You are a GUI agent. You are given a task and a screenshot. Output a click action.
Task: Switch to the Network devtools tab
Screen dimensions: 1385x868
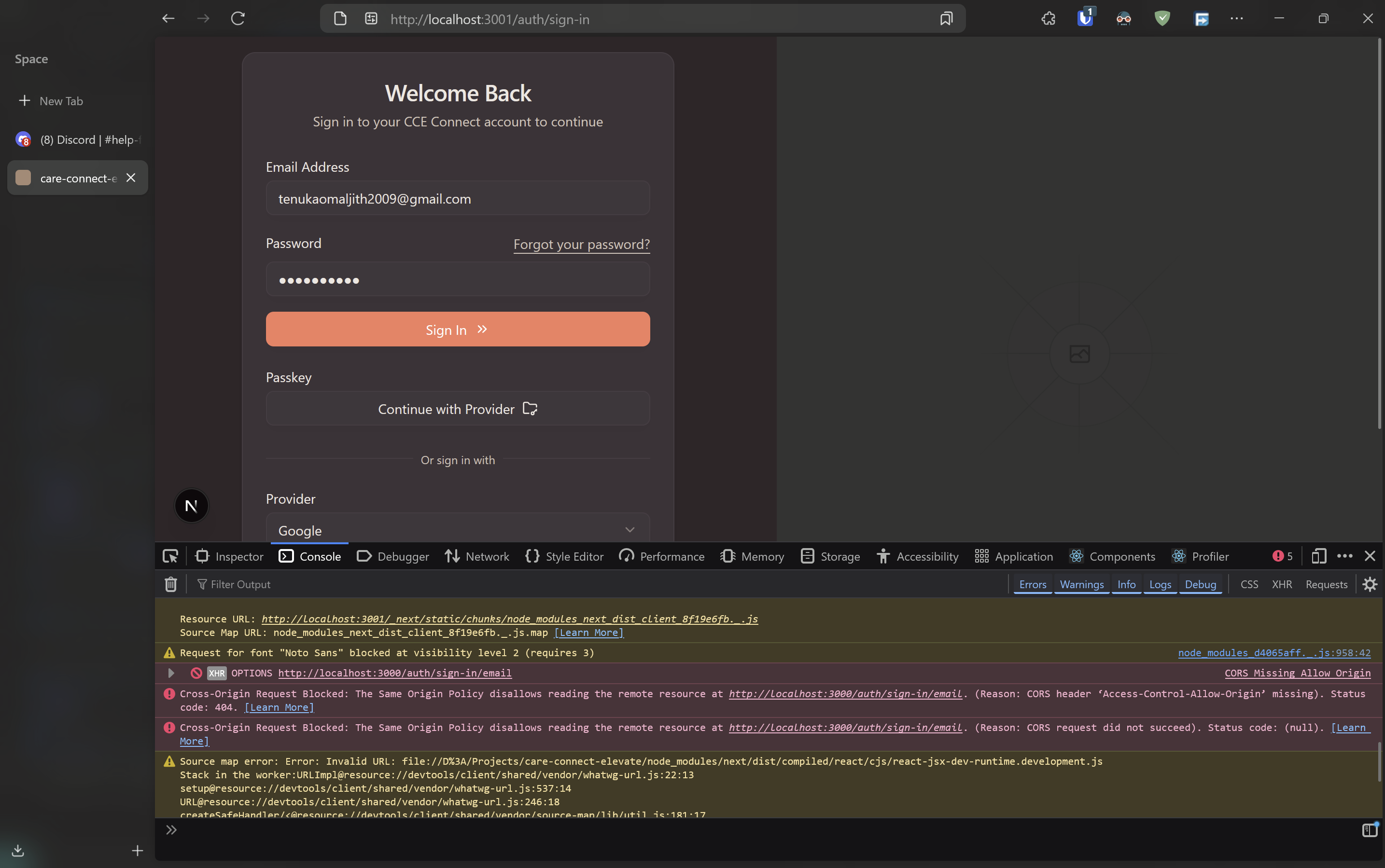coord(476,556)
